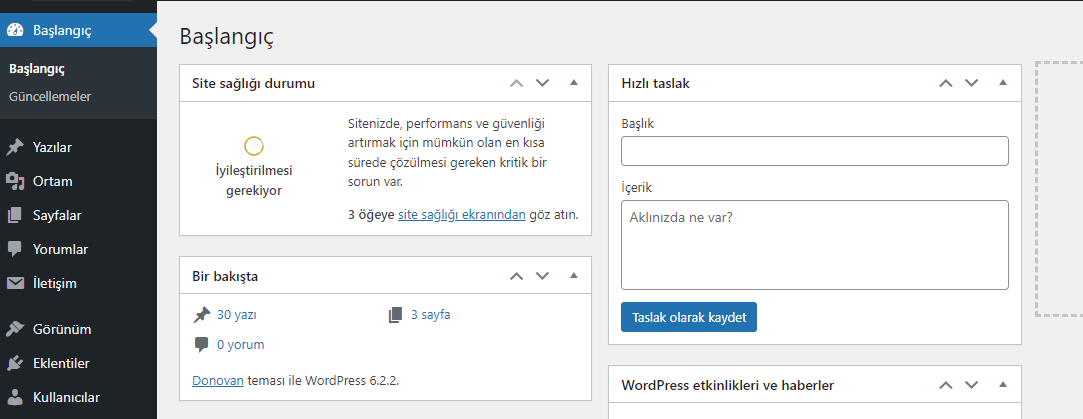Move Hızlı taslak panel down
This screenshot has width=1083, height=419.
tap(972, 83)
